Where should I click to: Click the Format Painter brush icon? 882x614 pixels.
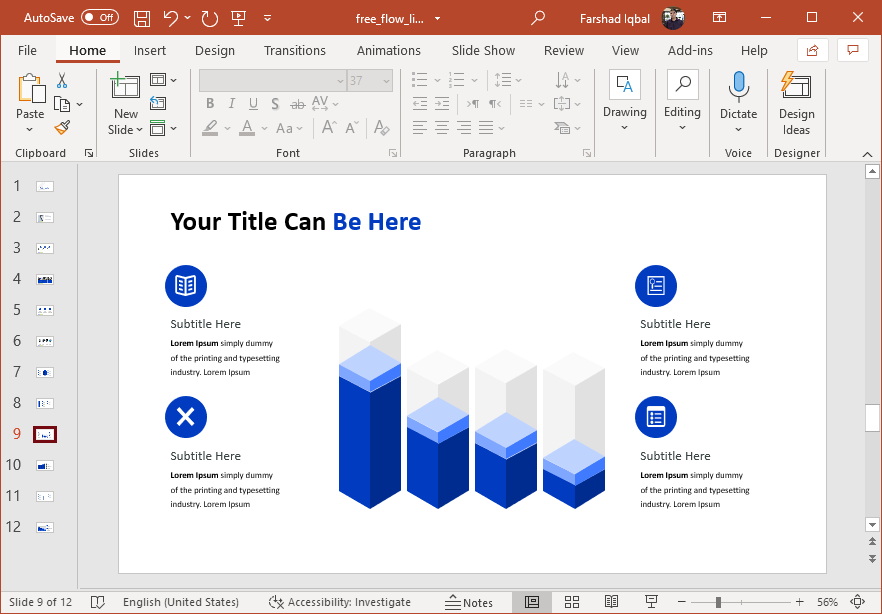click(62, 127)
